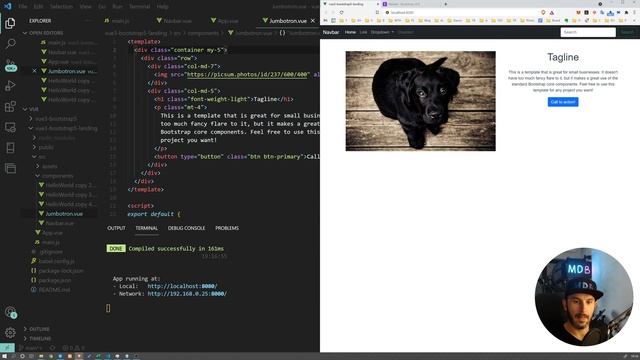Open the localhost:8080 link in the terminal
The width and height of the screenshot is (640, 360).
182,286
